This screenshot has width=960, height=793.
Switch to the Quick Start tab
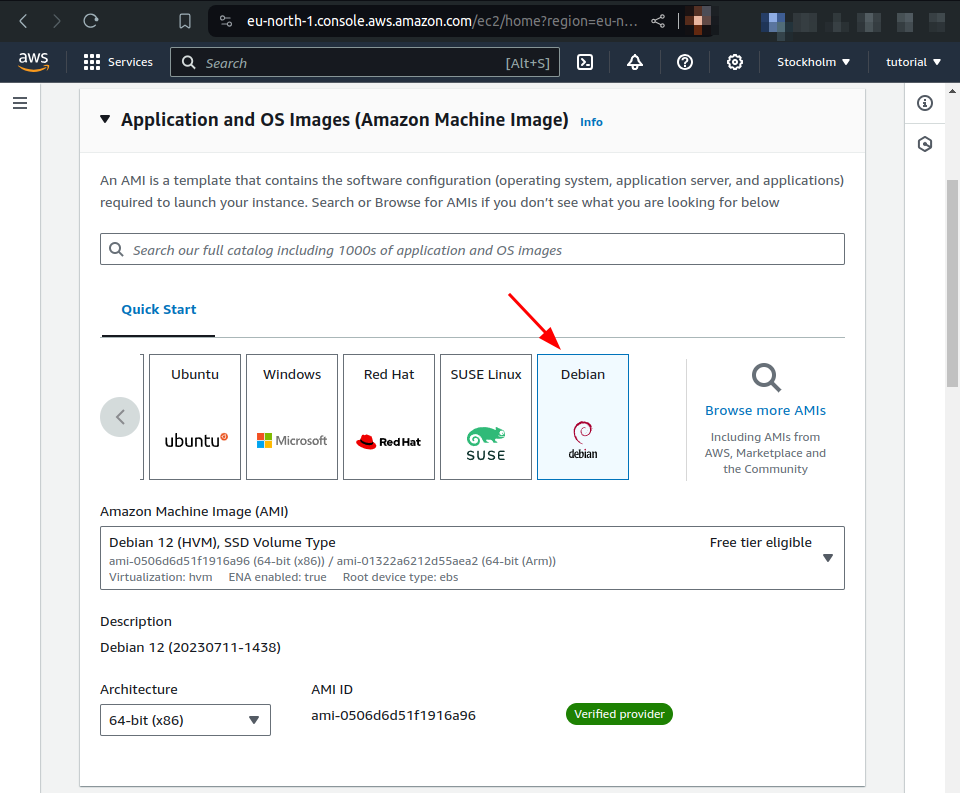(x=157, y=310)
